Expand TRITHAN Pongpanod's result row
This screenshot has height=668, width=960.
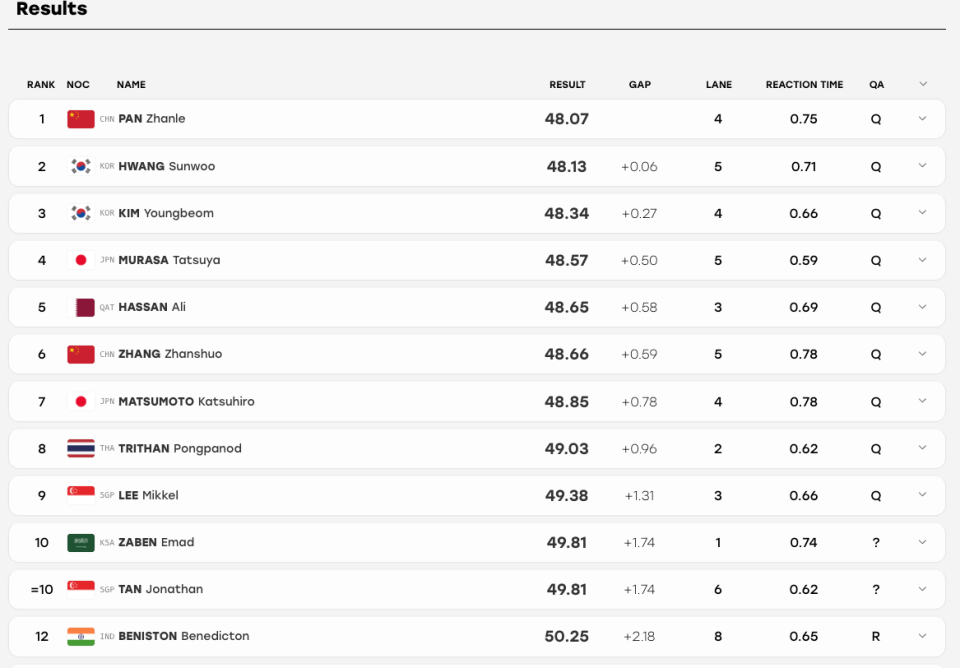tap(923, 448)
